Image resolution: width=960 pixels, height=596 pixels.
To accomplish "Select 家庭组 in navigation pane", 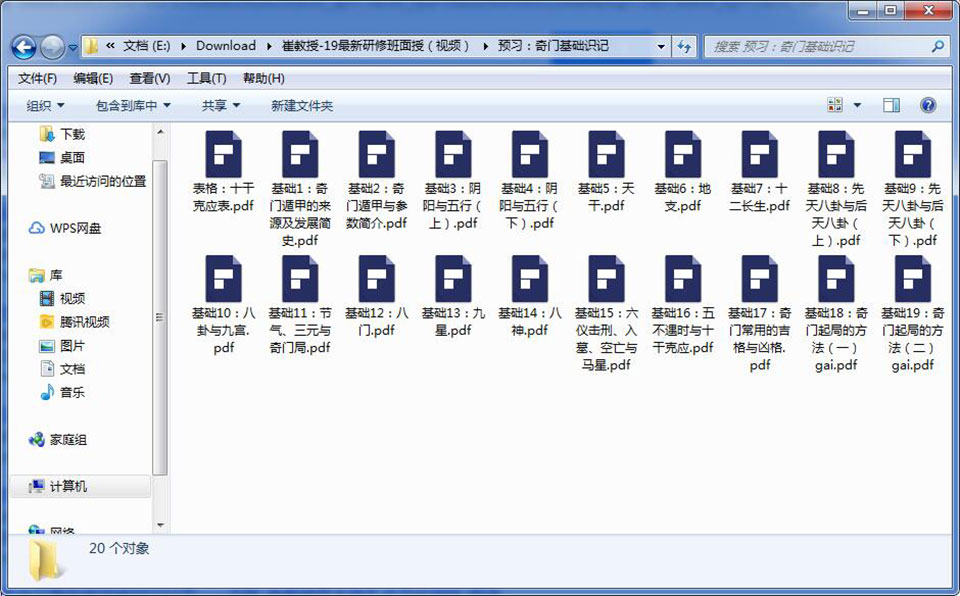I will click(58, 439).
